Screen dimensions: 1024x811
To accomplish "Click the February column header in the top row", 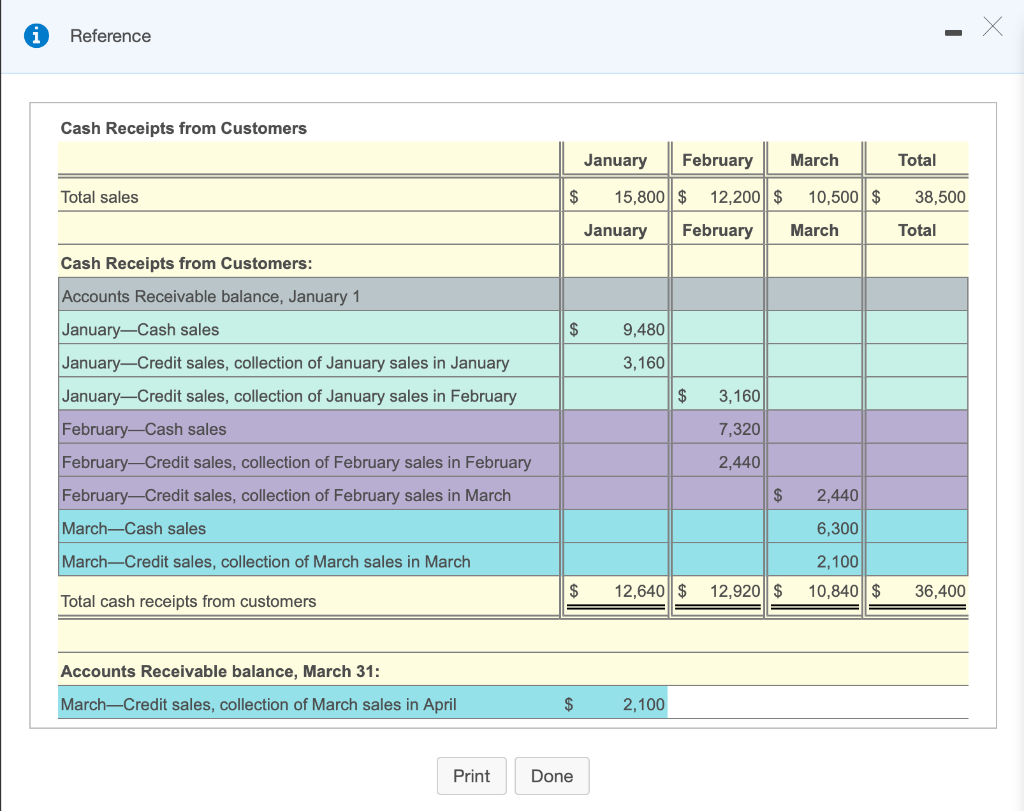I will pos(718,160).
